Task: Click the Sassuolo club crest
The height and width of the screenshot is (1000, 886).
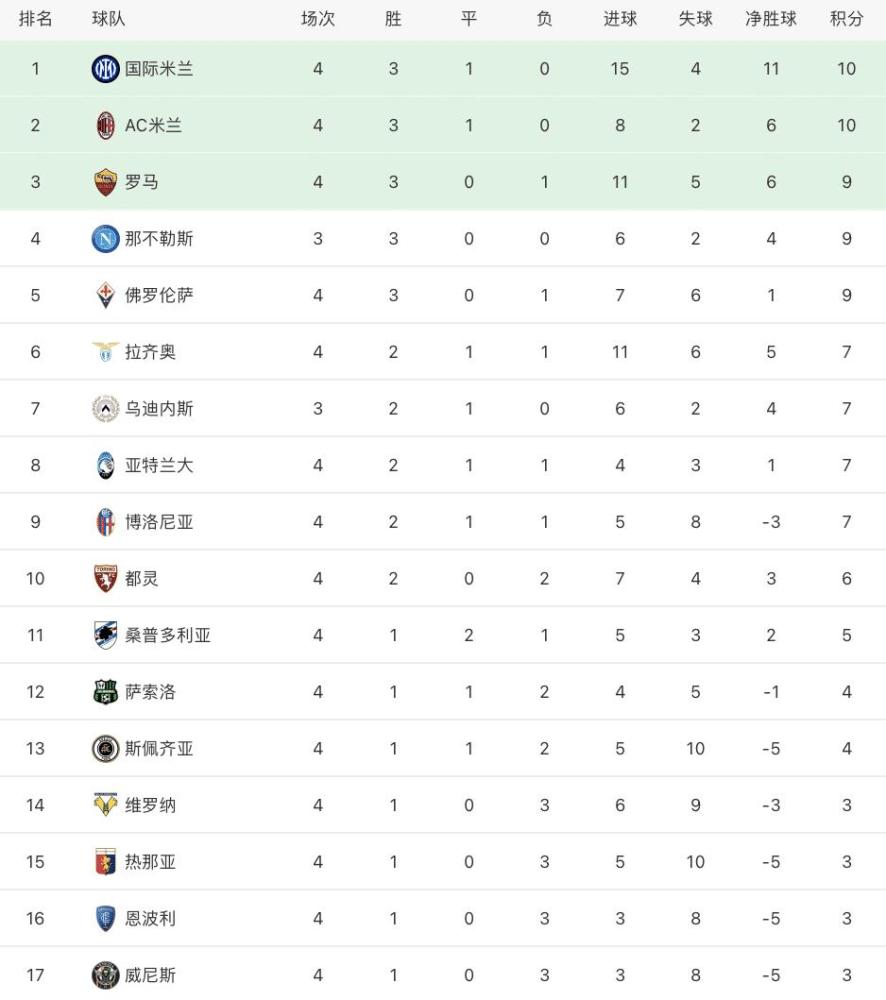Action: coord(105,692)
